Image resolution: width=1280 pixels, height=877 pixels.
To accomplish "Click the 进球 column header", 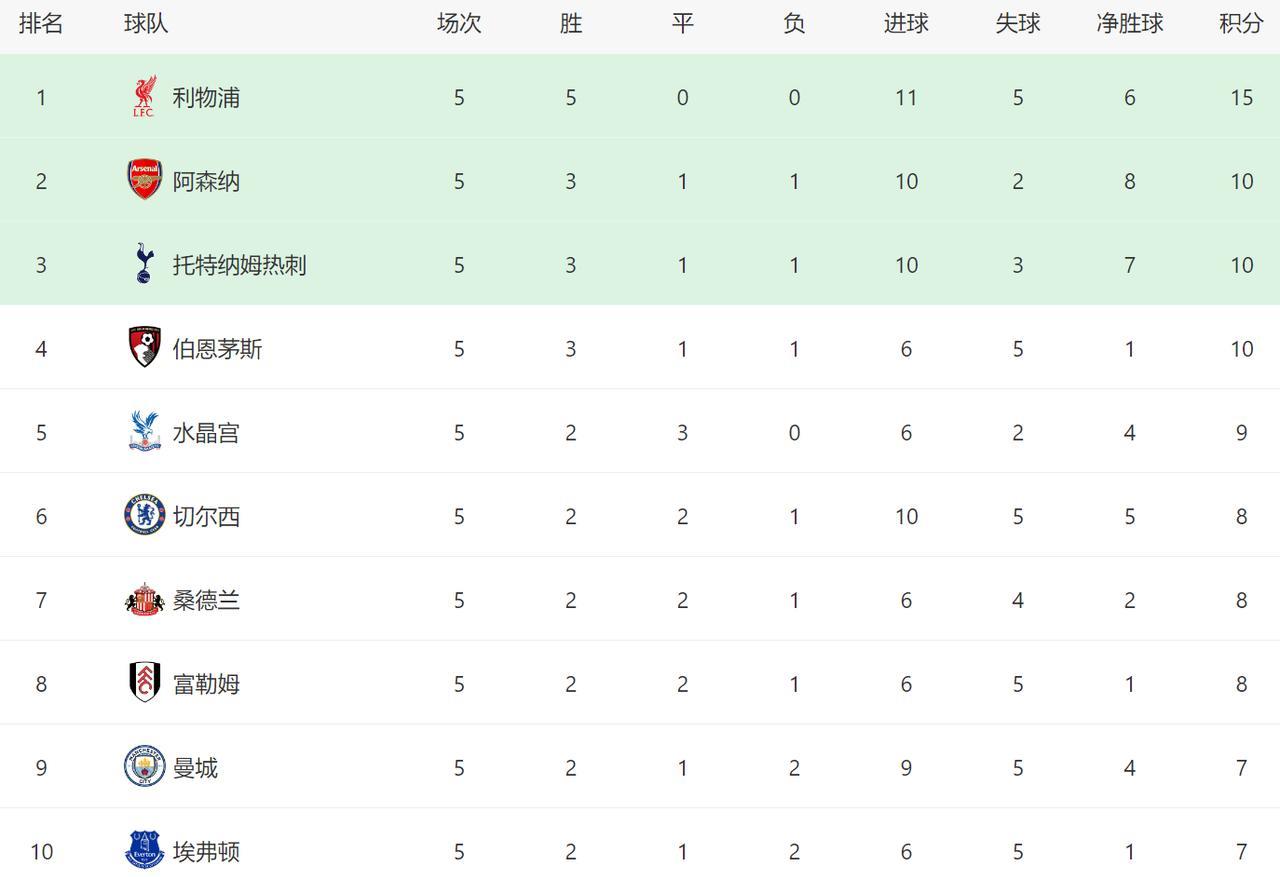I will pos(906,24).
